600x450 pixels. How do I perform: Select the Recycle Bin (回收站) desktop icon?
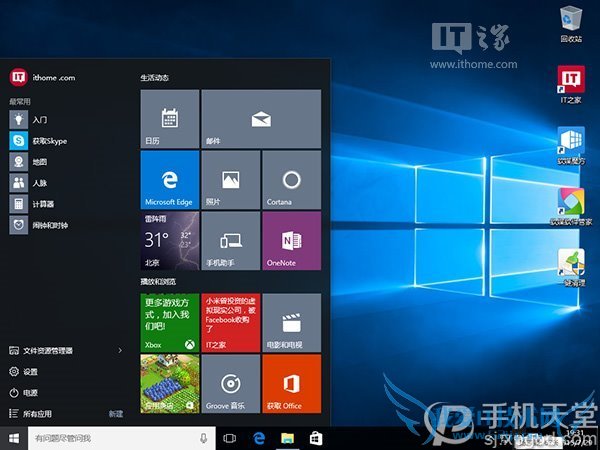572,24
